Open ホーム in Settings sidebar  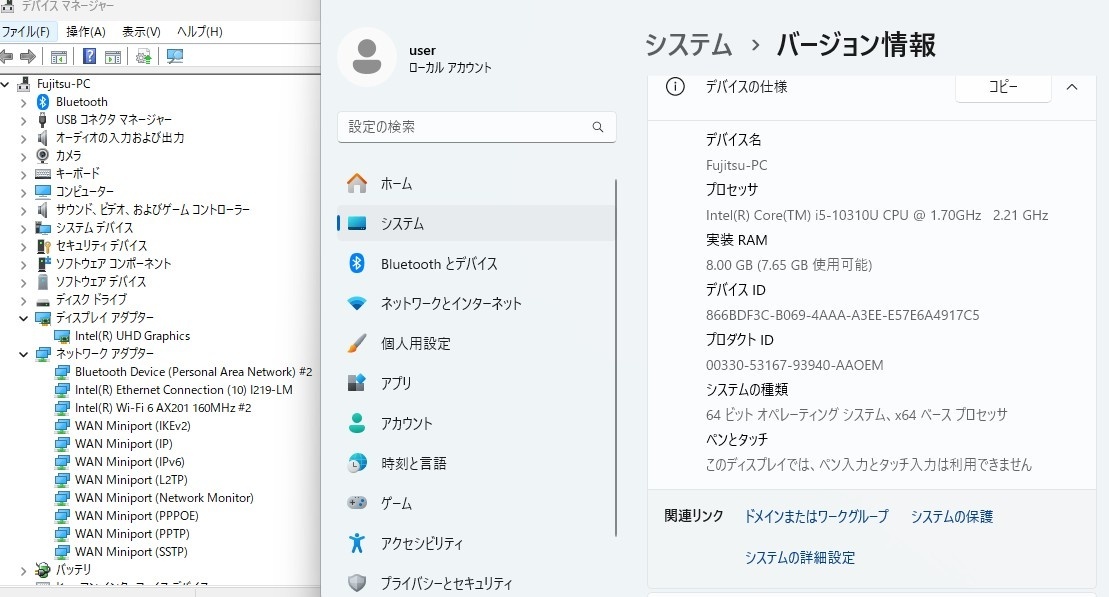(x=476, y=184)
